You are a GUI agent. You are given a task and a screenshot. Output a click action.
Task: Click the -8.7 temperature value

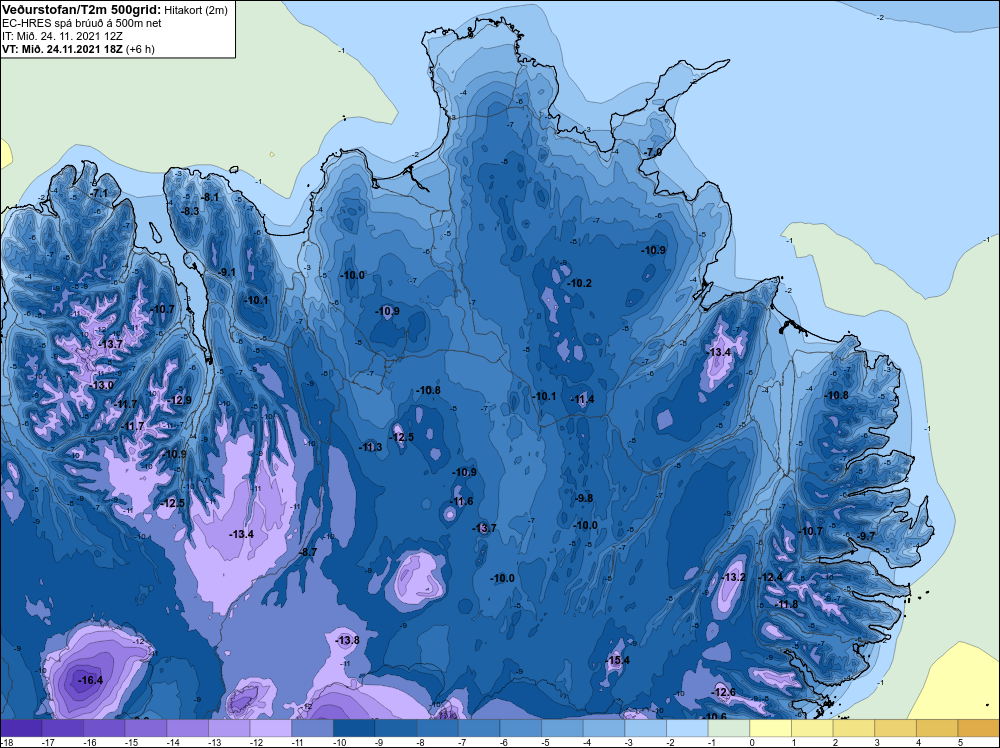click(x=307, y=552)
